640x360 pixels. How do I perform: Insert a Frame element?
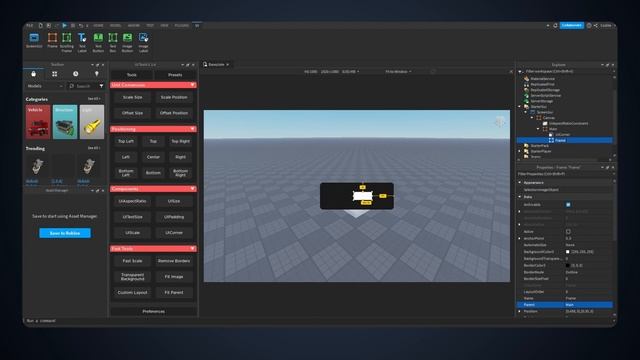click(52, 41)
